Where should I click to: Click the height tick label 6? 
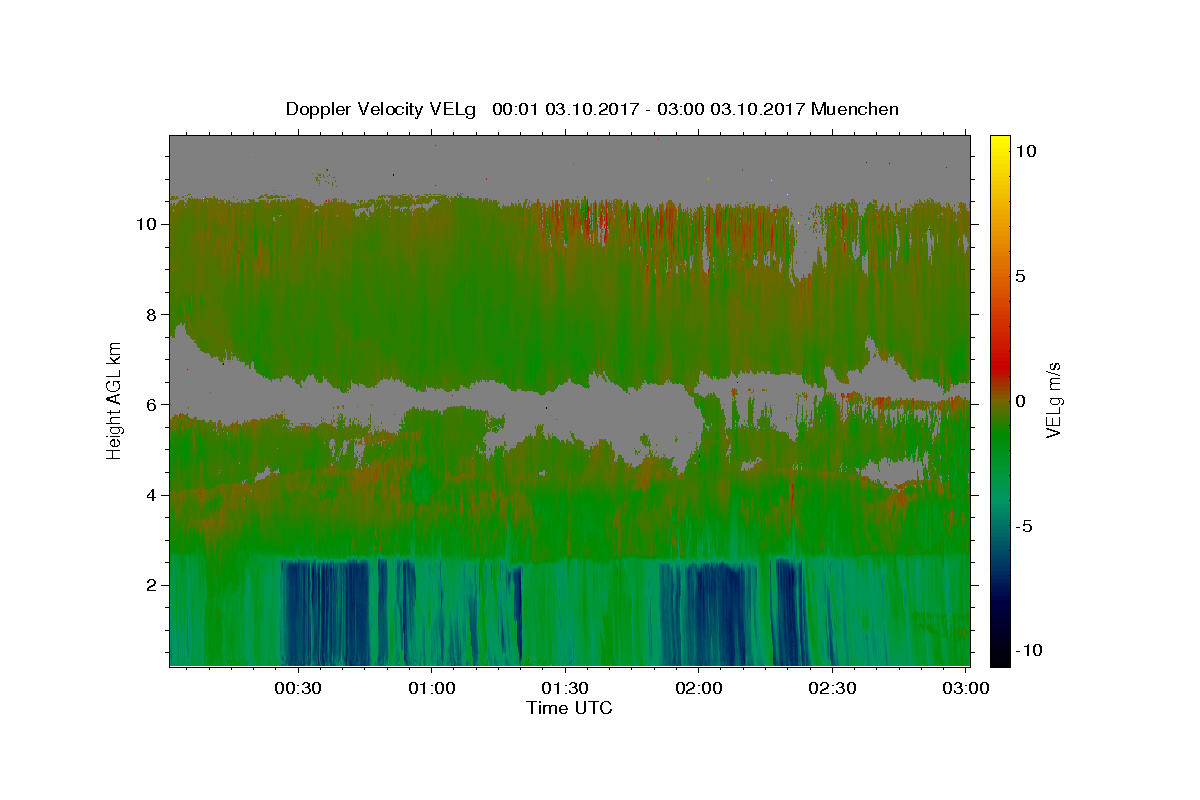(149, 404)
